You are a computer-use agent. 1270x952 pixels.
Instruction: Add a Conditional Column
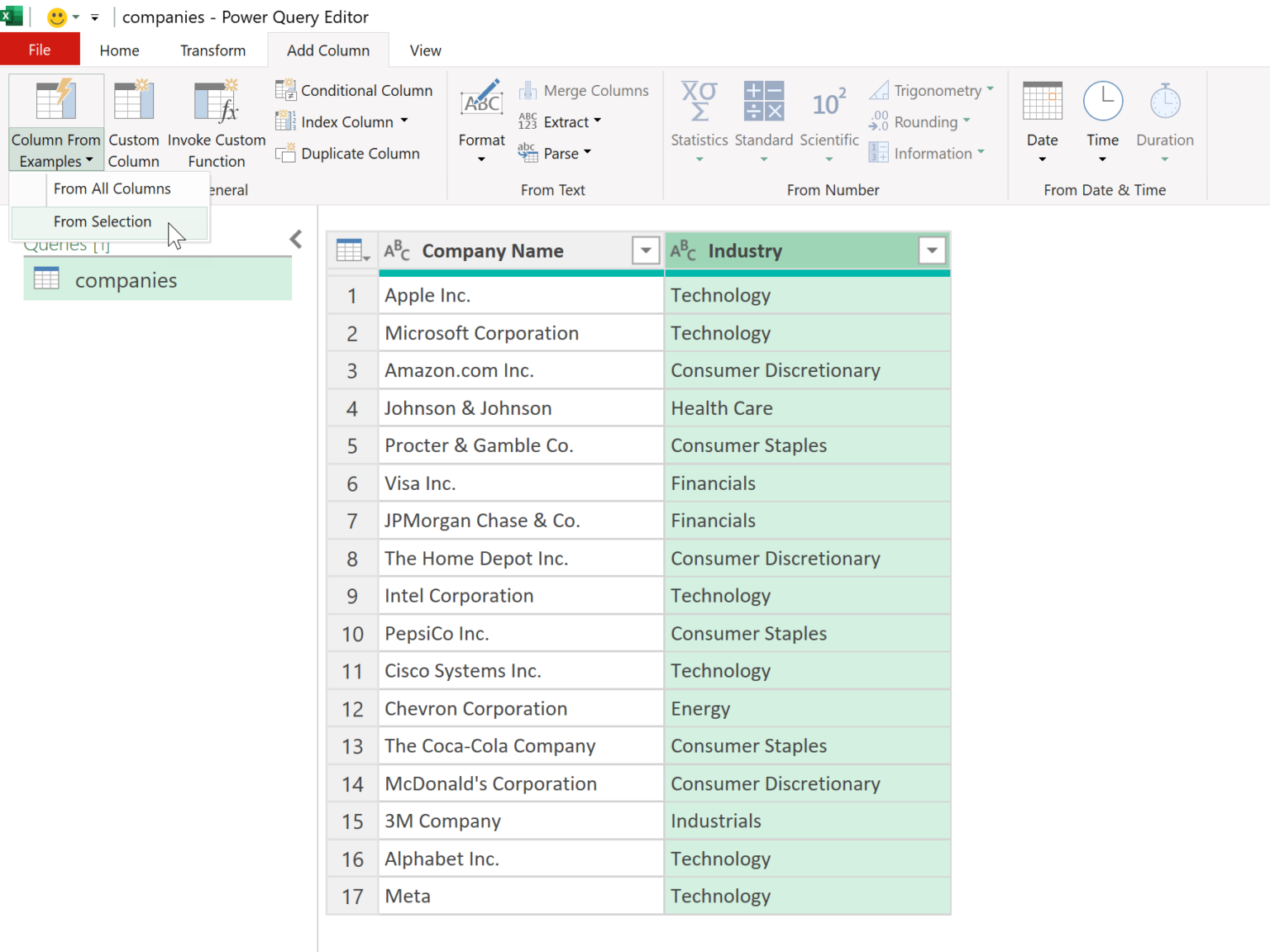pyautogui.click(x=354, y=90)
